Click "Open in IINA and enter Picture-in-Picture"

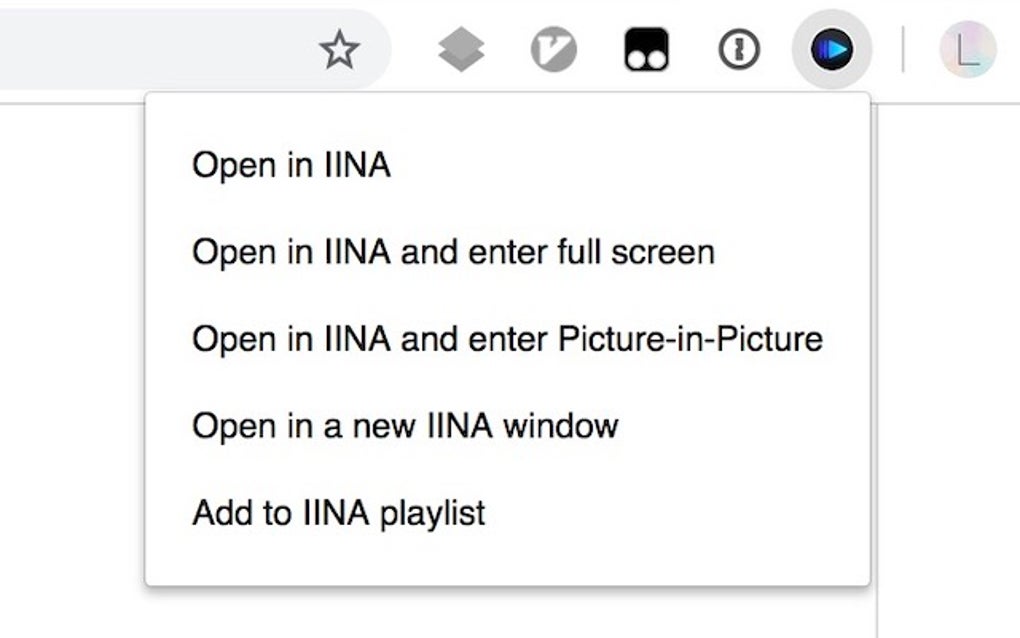(506, 338)
